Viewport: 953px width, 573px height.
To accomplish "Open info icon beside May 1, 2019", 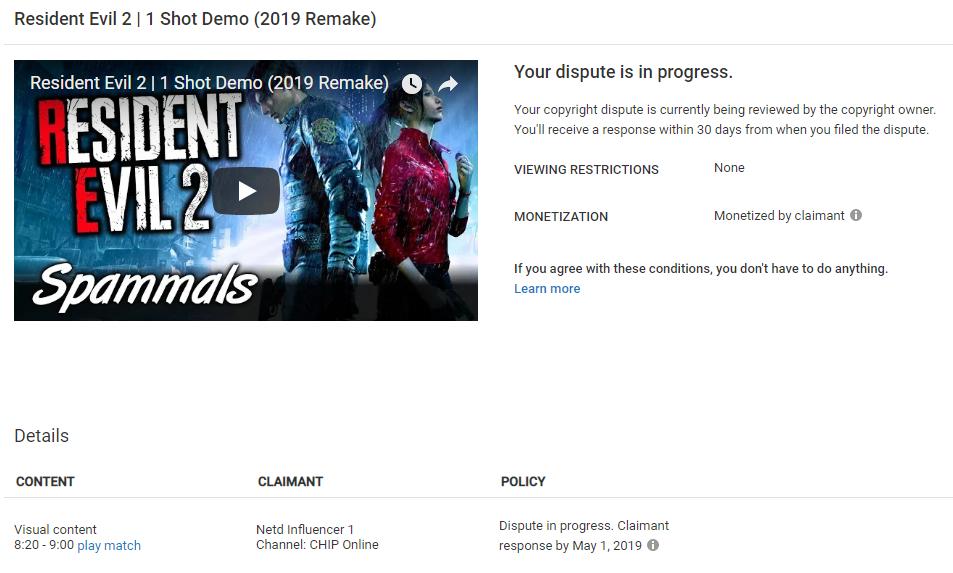I will [x=653, y=545].
